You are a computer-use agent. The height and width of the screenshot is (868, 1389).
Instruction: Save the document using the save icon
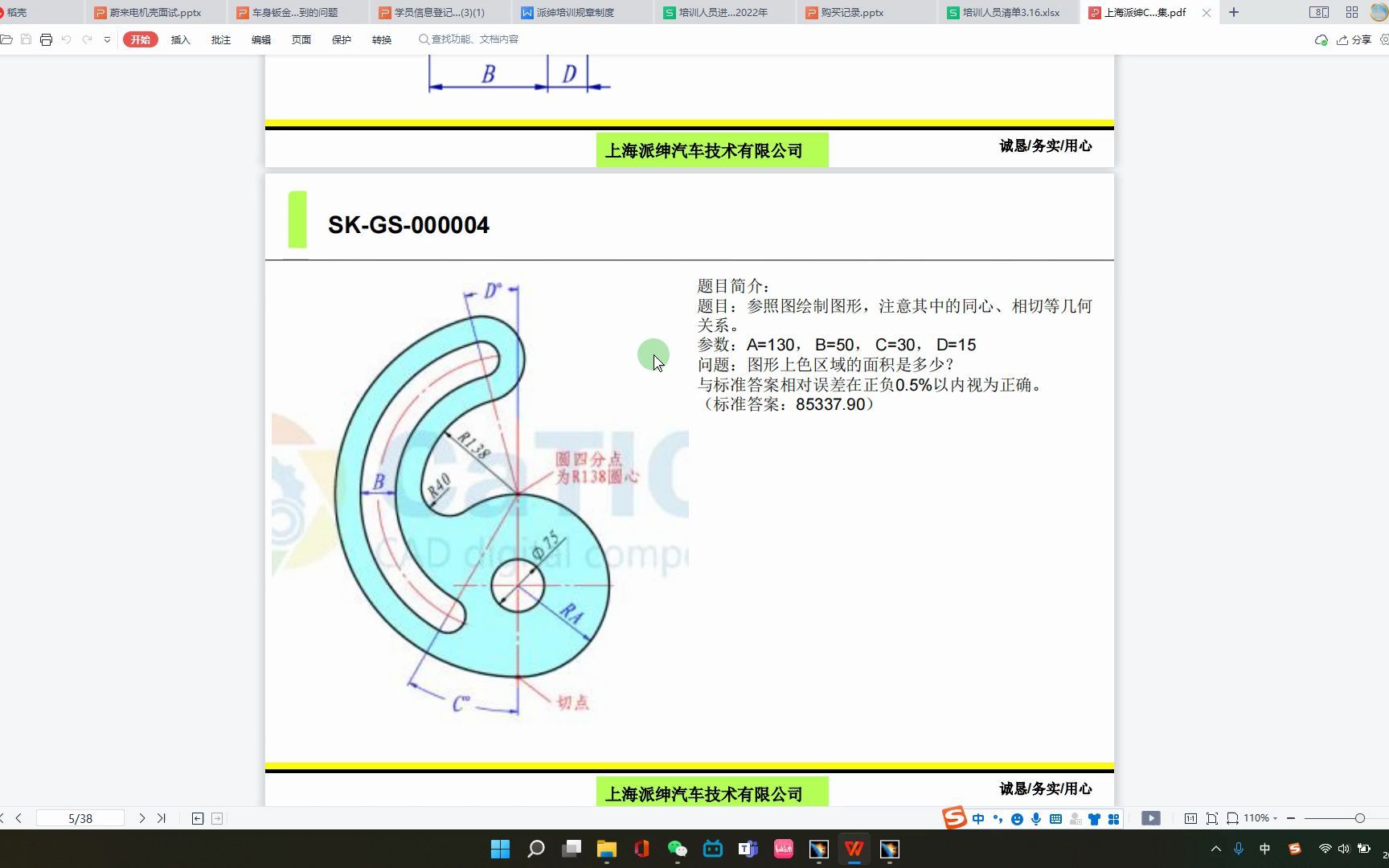click(x=27, y=38)
